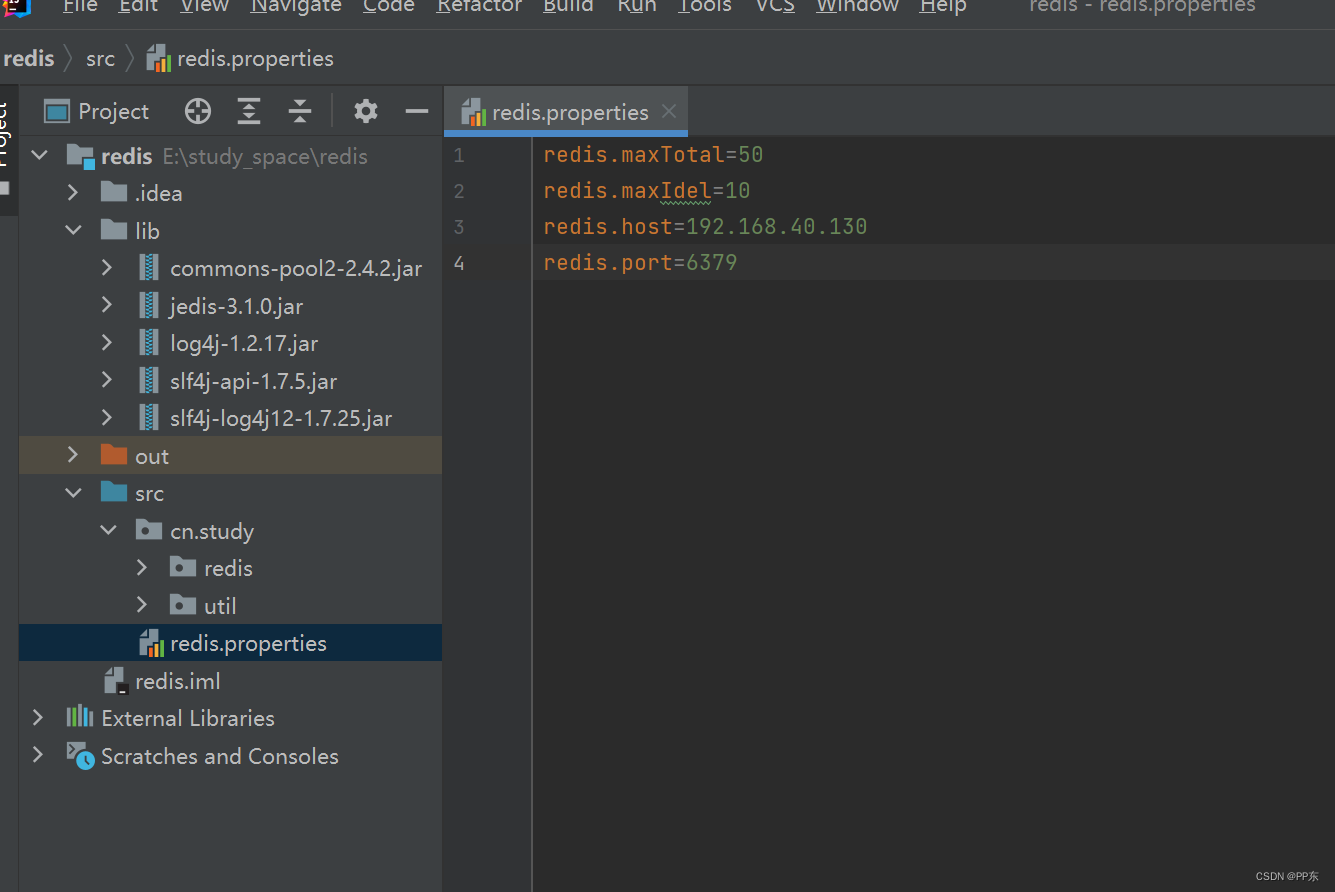Open the File menu
1335x892 pixels.
click(x=80, y=6)
